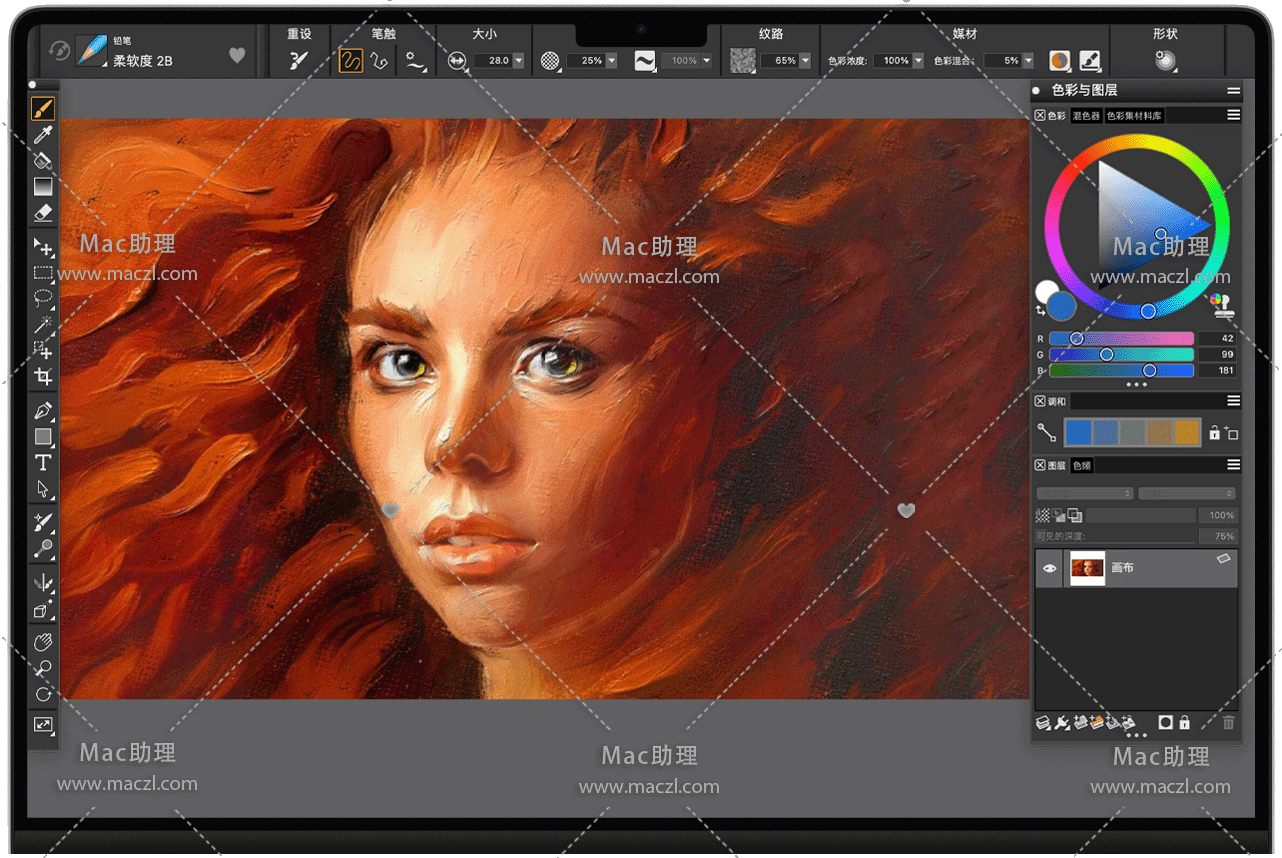Viewport: 1282px width, 858px height.
Task: Click the 画布 layer thumbnail
Action: (x=1087, y=568)
